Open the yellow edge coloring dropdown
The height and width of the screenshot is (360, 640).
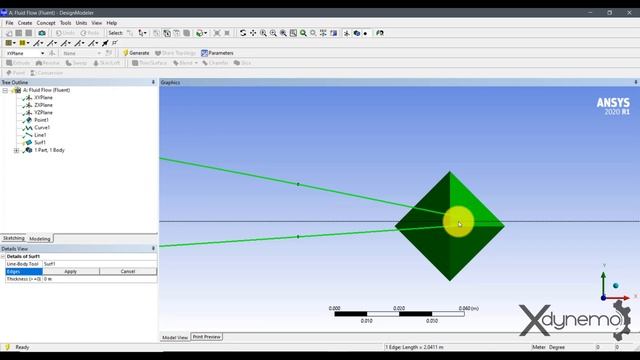coord(24,43)
